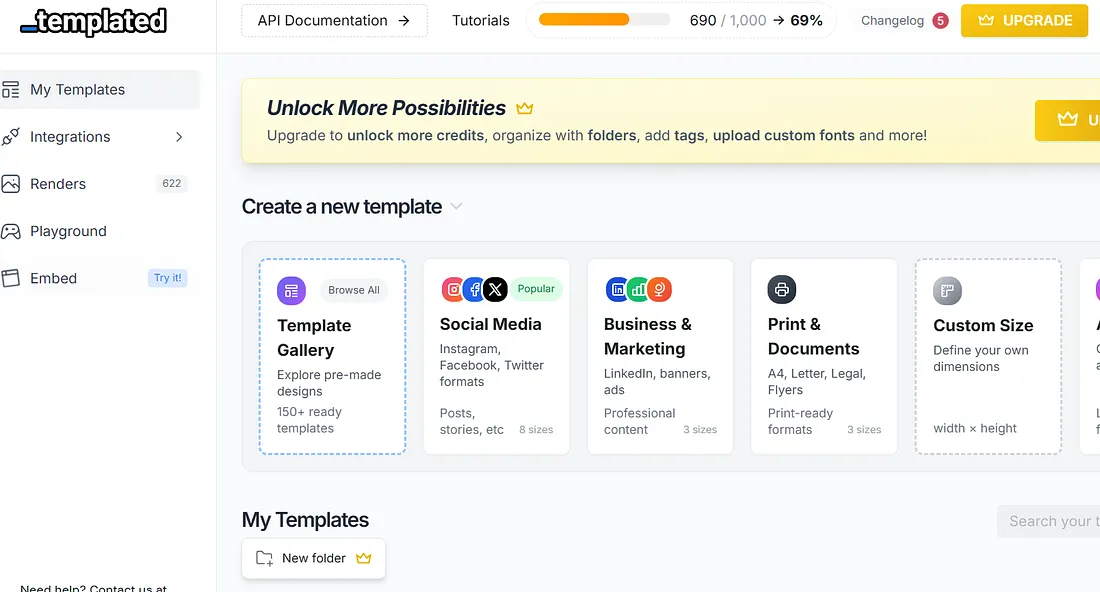The image size is (1100, 592).
Task: Click the credits usage progress bar
Action: point(604,20)
